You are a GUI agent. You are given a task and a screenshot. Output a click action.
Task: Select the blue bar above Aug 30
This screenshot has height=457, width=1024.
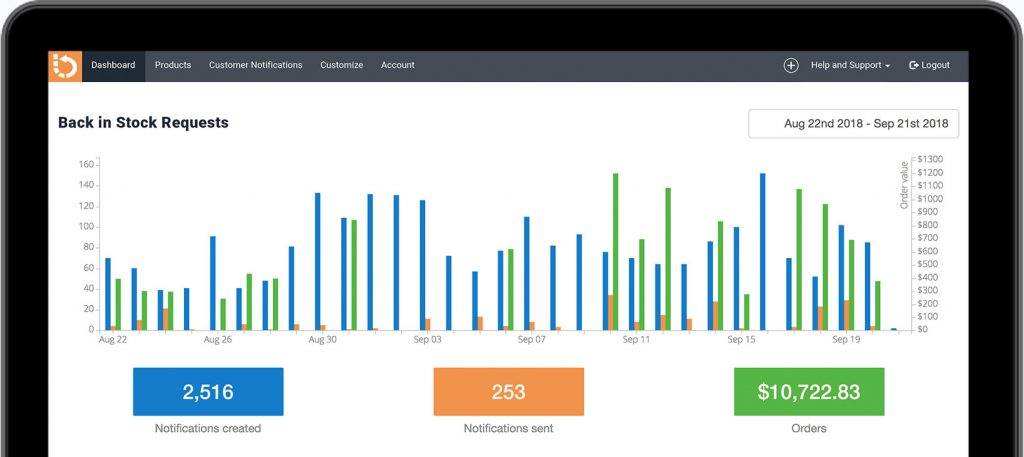tap(318, 260)
